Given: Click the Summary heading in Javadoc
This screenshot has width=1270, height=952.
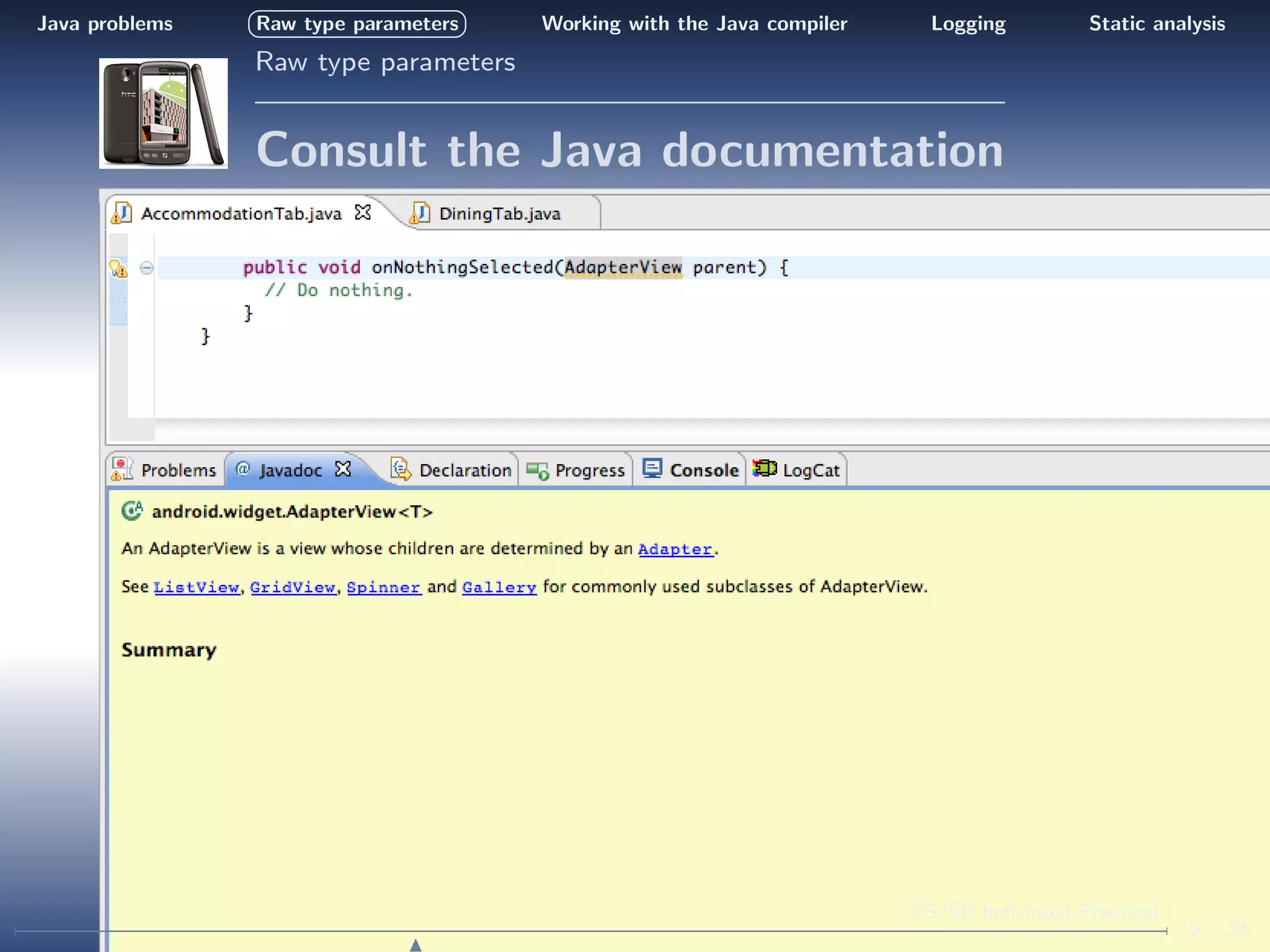Looking at the screenshot, I should [x=169, y=650].
